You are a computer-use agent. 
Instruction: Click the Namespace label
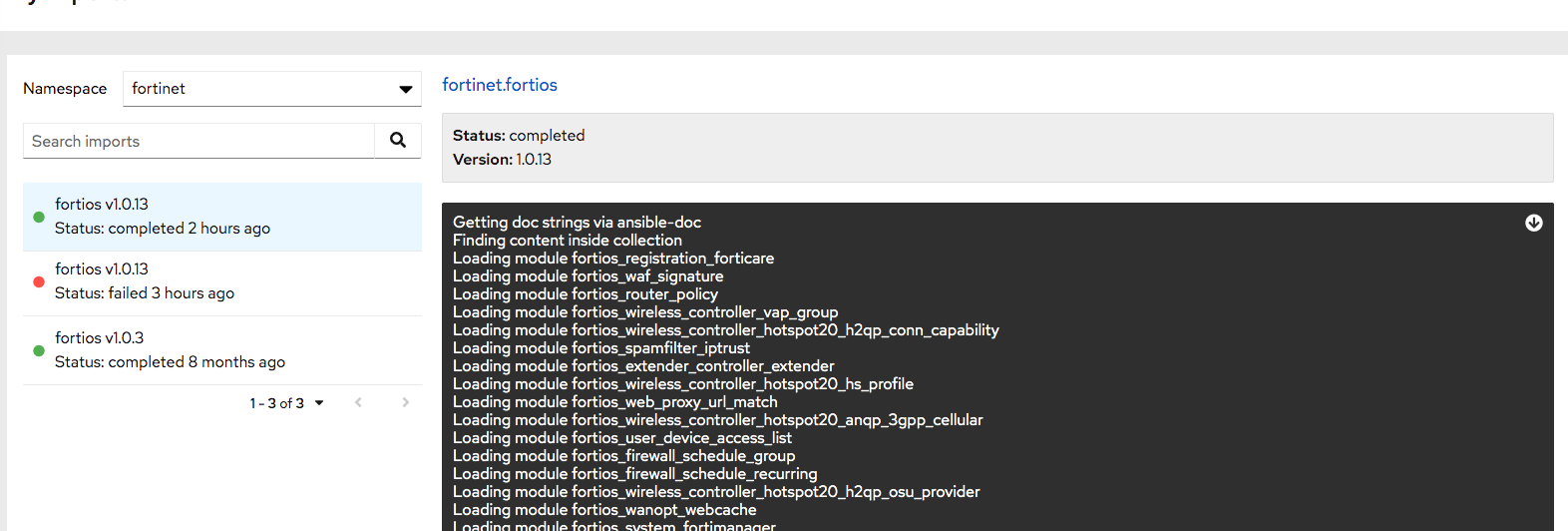tap(65, 89)
